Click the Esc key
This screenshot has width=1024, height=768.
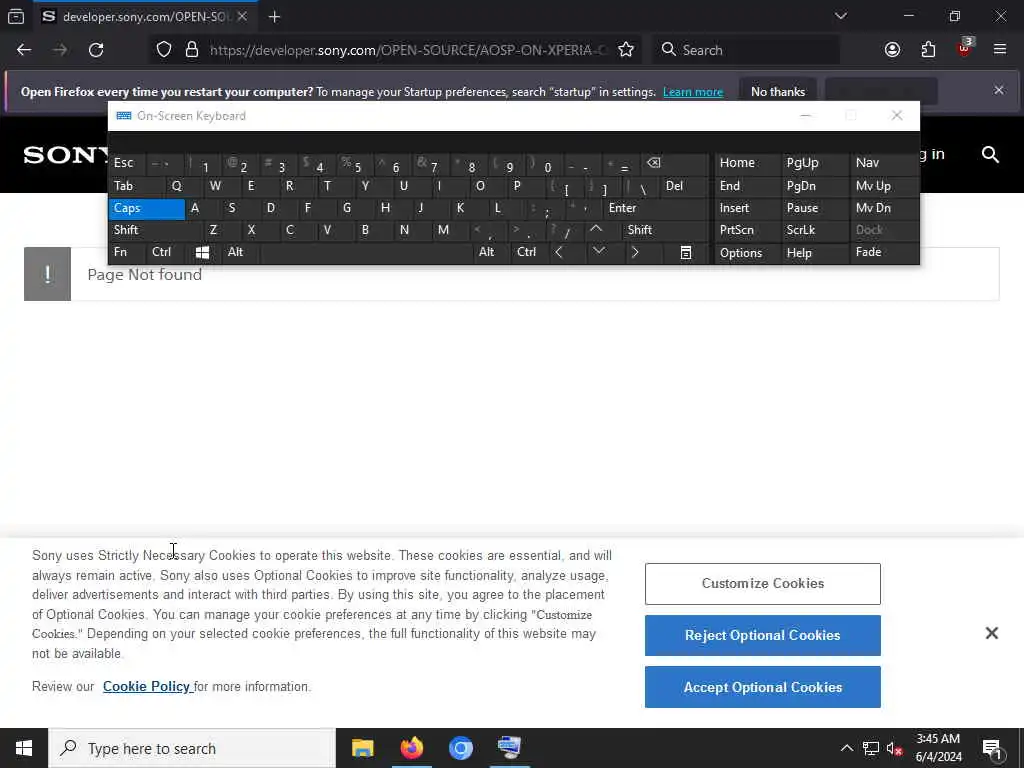(x=127, y=163)
